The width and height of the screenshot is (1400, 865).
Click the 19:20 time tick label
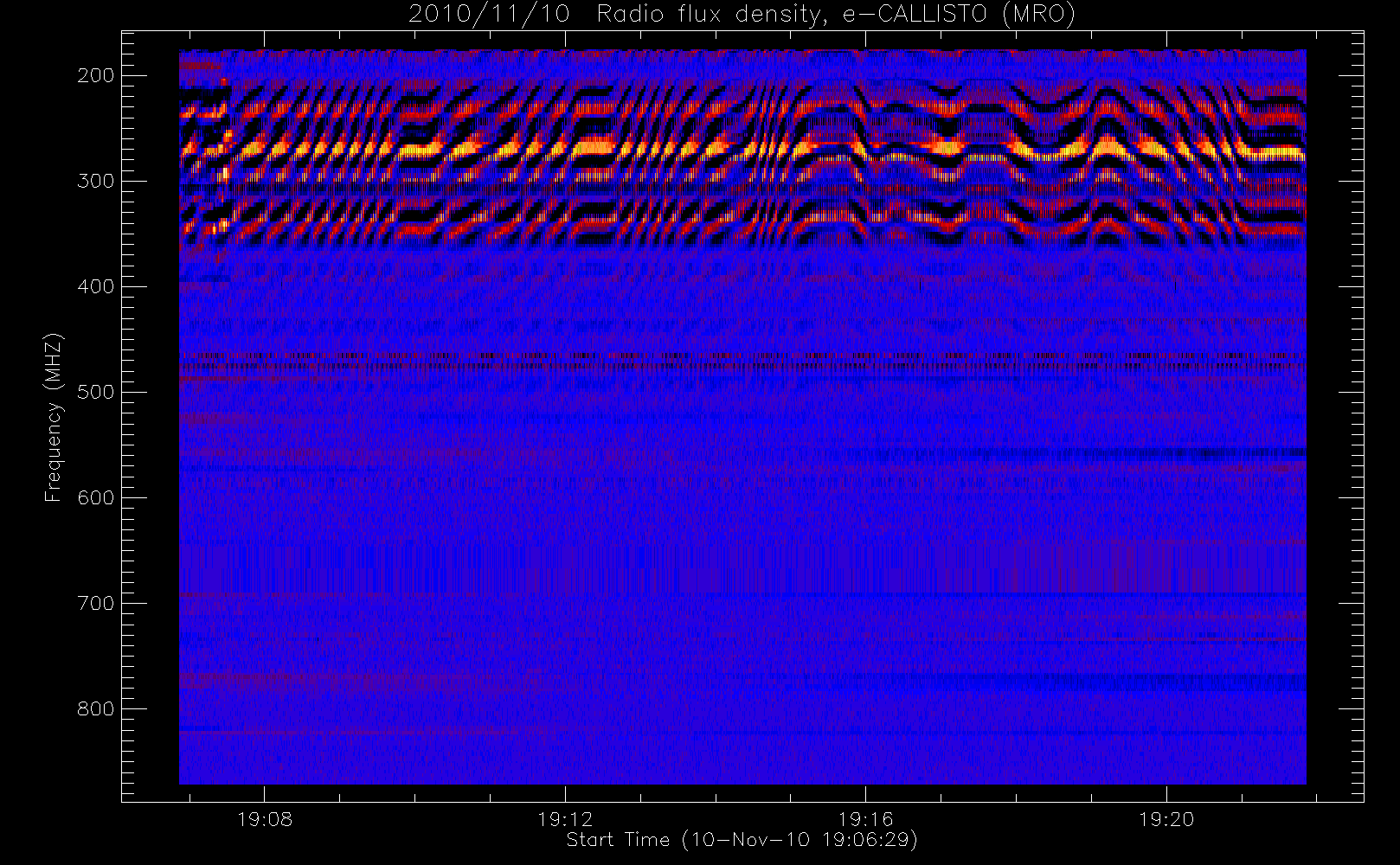coord(1166,819)
